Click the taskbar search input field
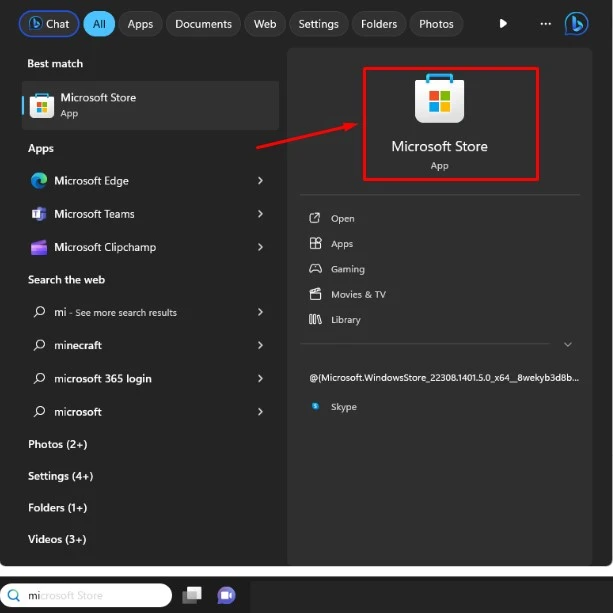Screen dimensions: 613x613 point(90,596)
